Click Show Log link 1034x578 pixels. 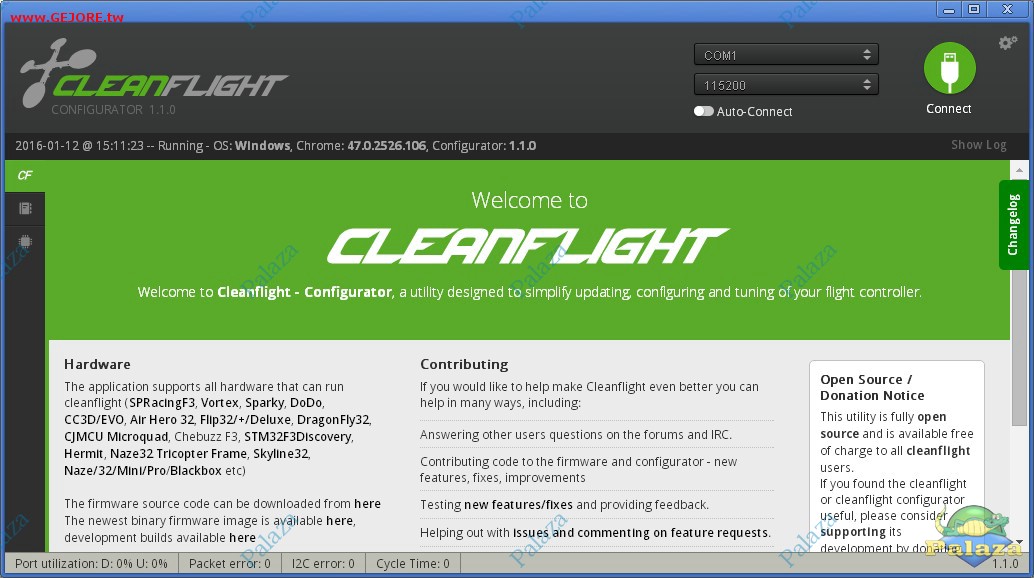pyautogui.click(x=979, y=145)
